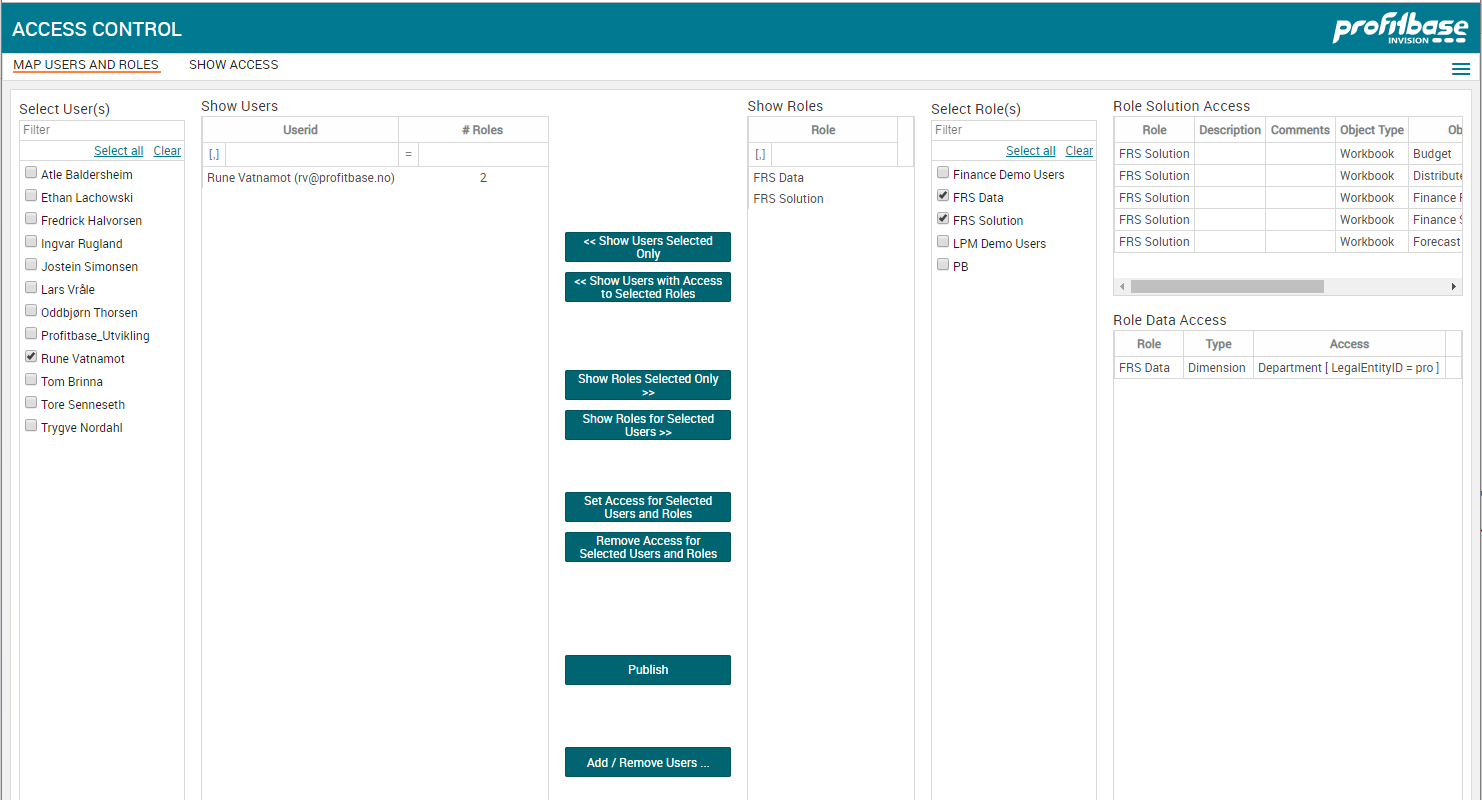This screenshot has height=800, width=1482.
Task: Click the Publish button
Action: coord(648,670)
